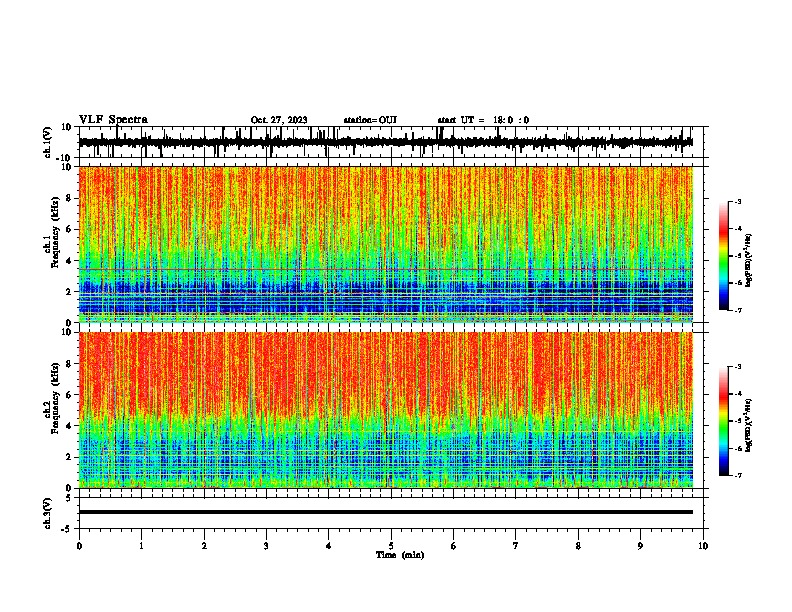Image resolution: width=792 pixels, height=612 pixels.
Task: Click time axis tick label "1"
Action: tap(141, 546)
